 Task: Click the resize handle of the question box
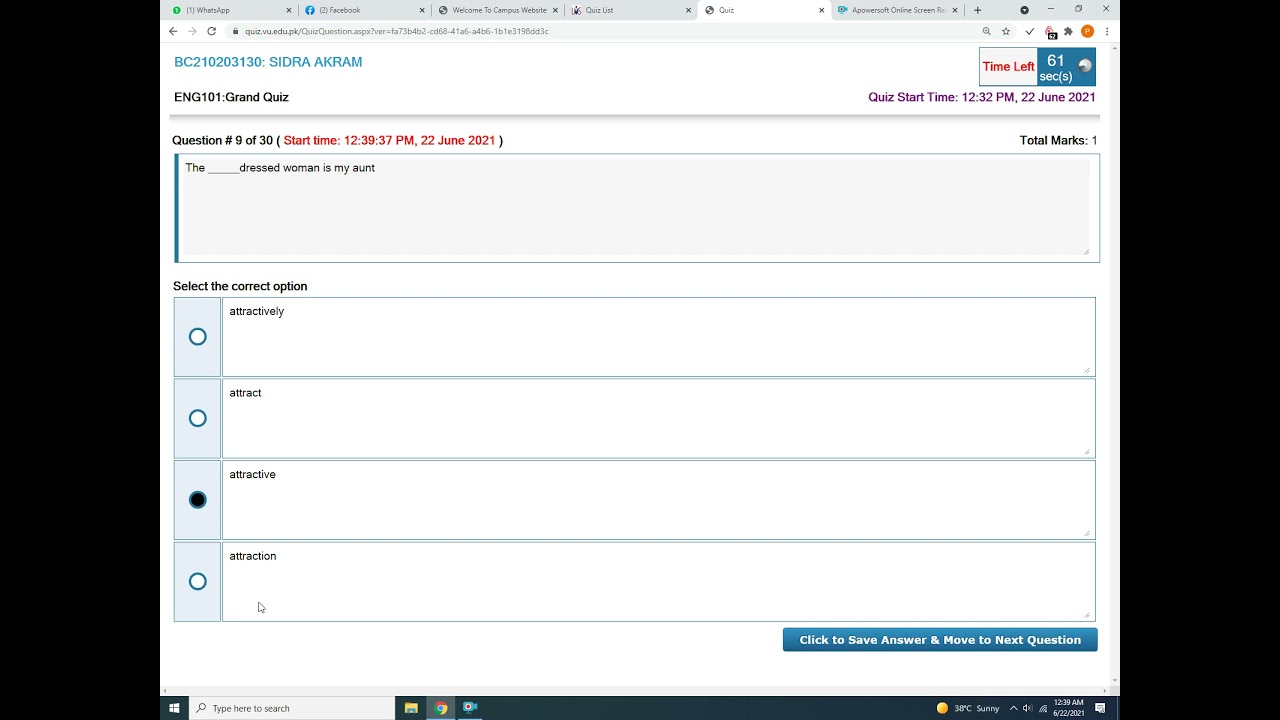click(1086, 252)
